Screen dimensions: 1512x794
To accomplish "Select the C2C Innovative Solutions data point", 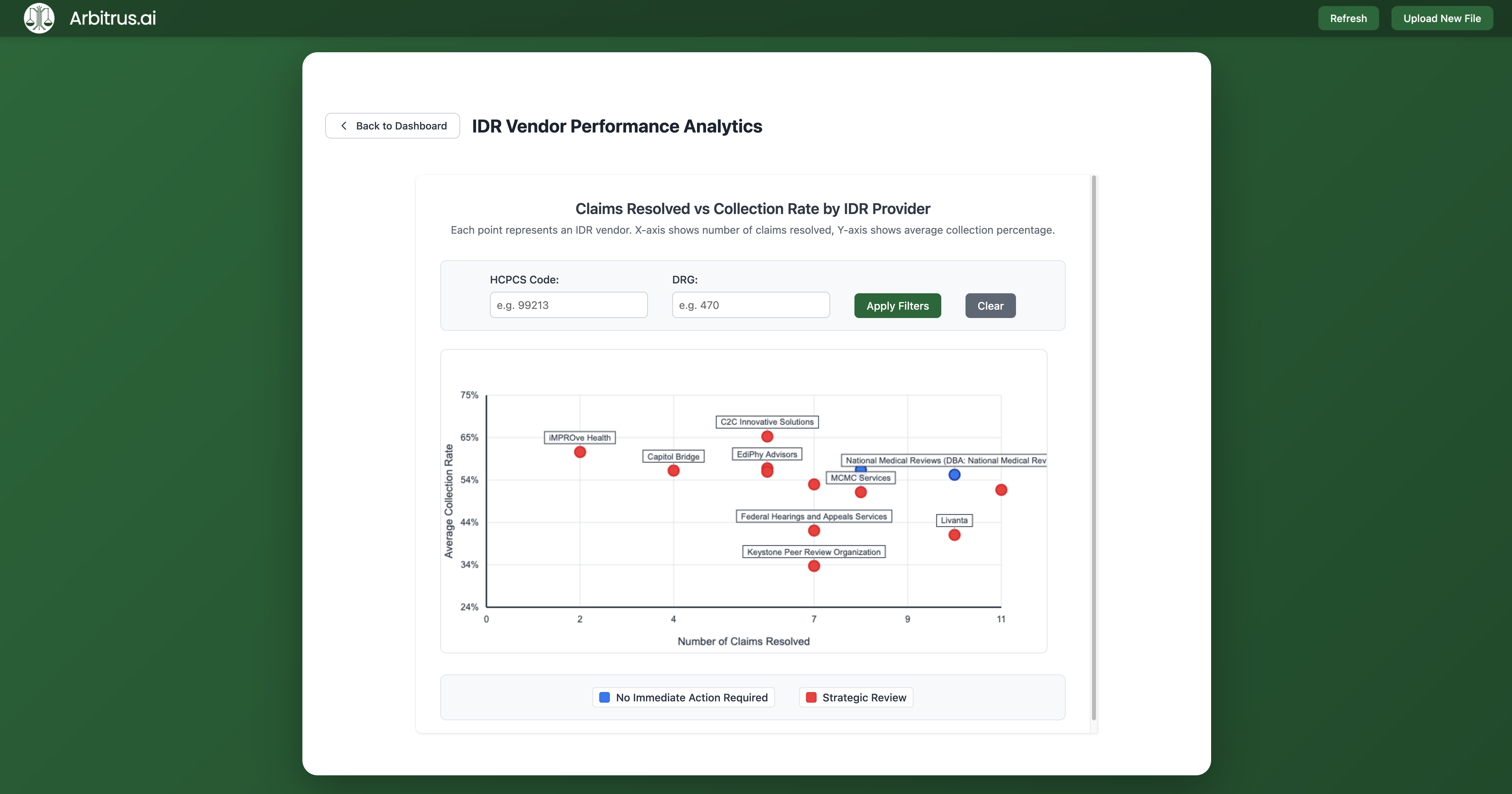I will coord(767,437).
